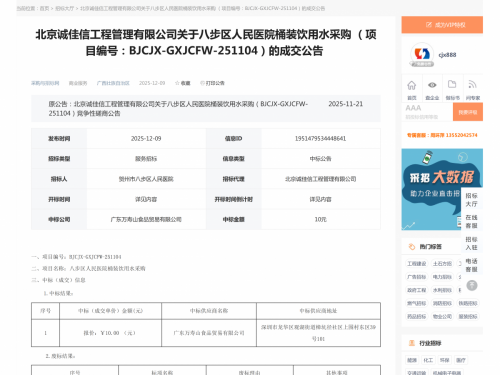The width and height of the screenshot is (500, 375).
Task: Select the 电力招标 hot tag
Action: tap(442, 277)
